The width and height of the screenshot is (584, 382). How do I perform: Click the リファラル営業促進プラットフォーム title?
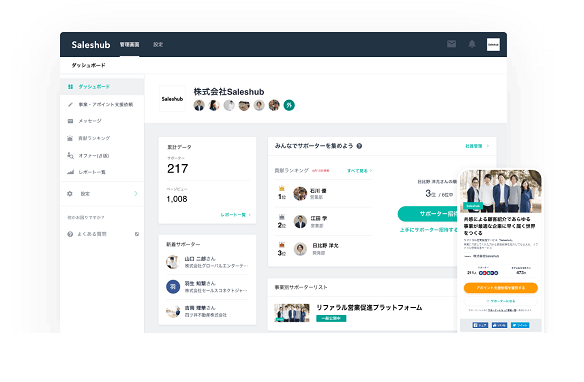[x=369, y=308]
